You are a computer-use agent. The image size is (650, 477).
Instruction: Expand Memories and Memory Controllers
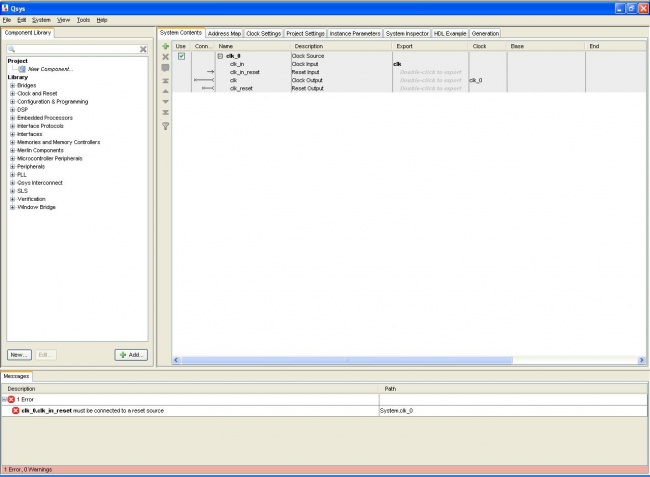click(12, 142)
